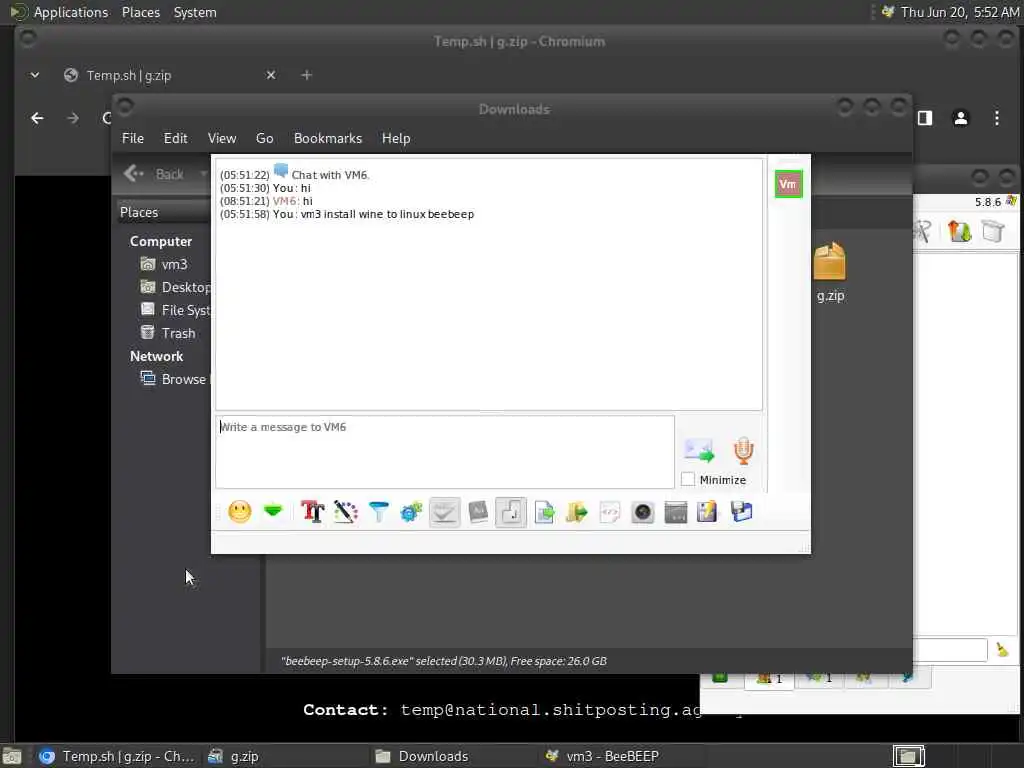This screenshot has height=768, width=1024.
Task: Record voice message with microphone icon
Action: (743, 450)
